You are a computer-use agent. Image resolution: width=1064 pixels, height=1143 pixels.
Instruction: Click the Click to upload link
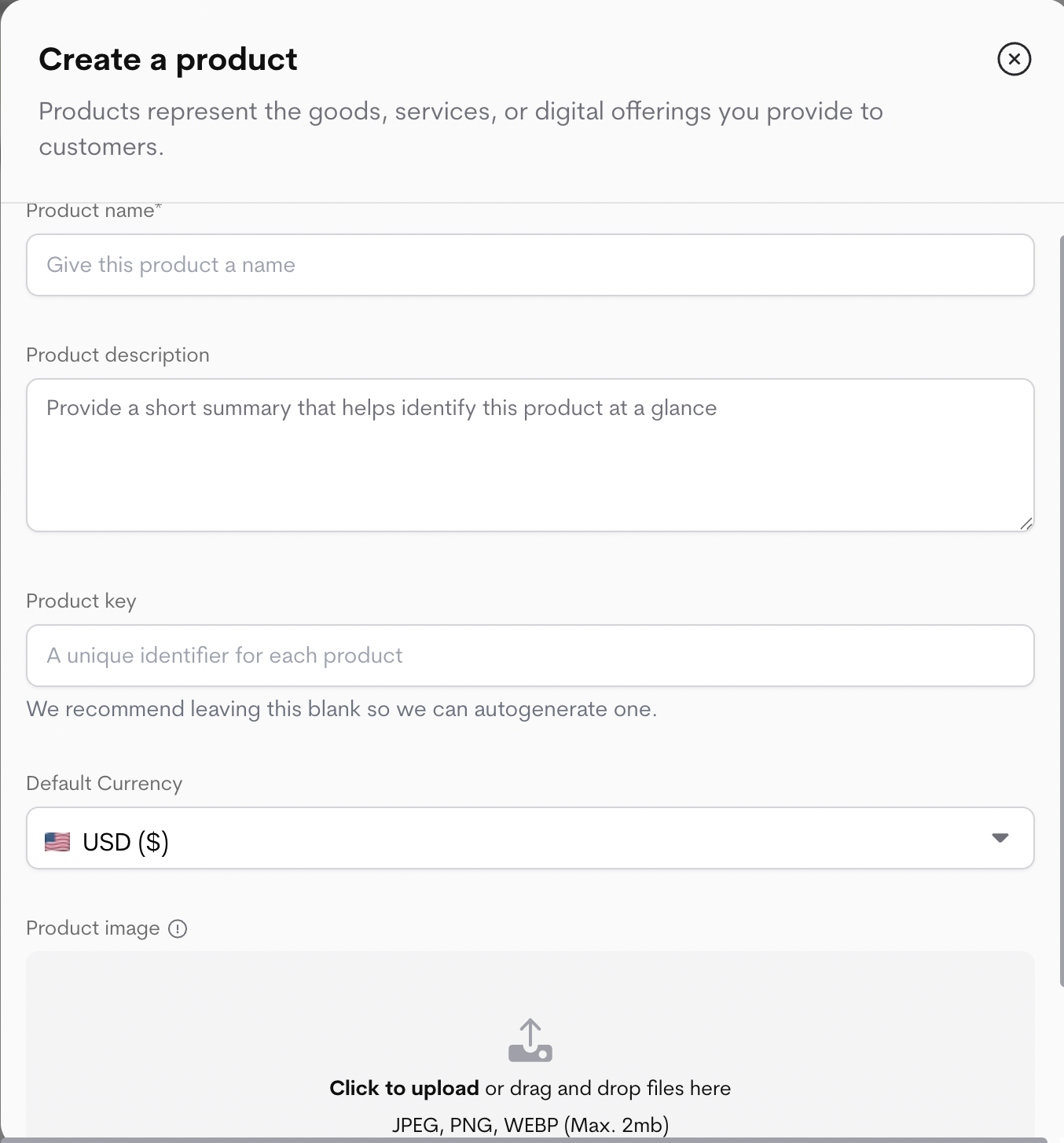tap(403, 1088)
